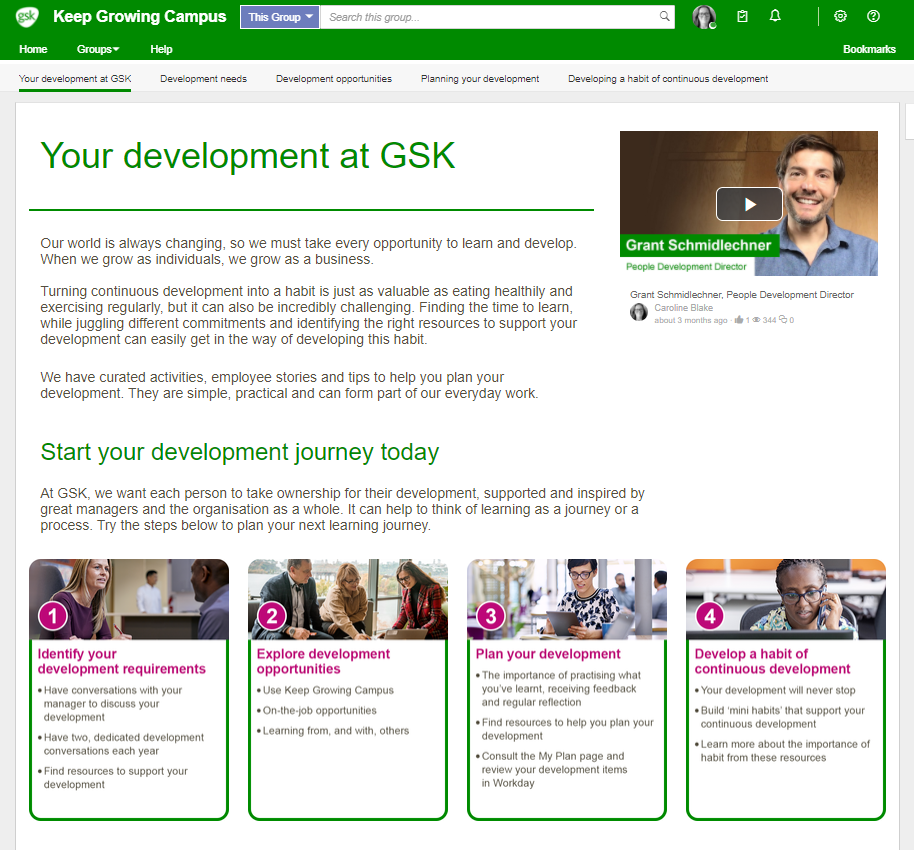Open the settings gear icon

840,16
